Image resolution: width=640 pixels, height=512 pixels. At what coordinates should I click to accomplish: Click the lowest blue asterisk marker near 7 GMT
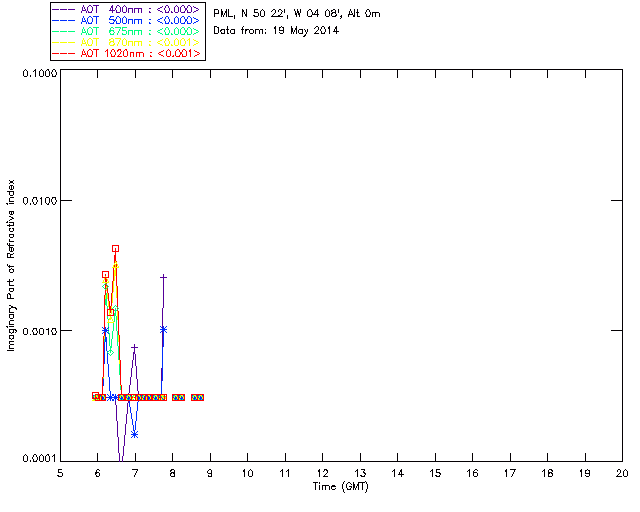pyautogui.click(x=135, y=434)
